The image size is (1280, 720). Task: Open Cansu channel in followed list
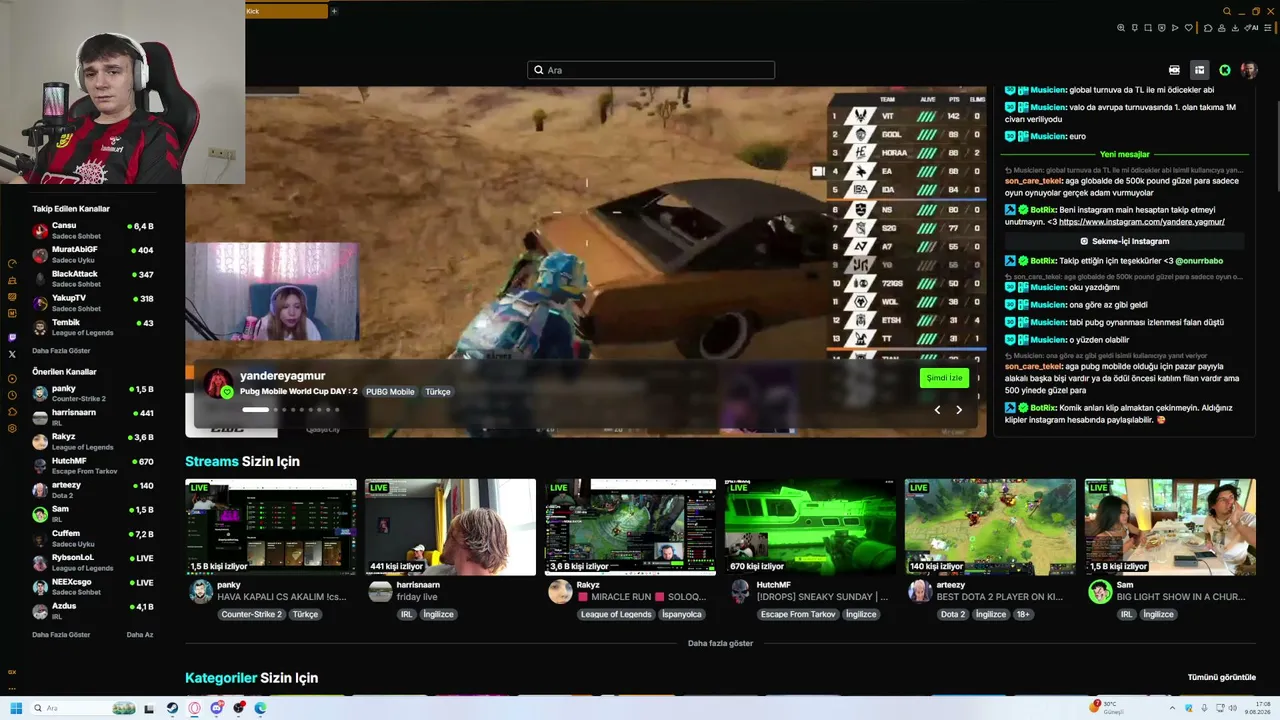(x=93, y=230)
